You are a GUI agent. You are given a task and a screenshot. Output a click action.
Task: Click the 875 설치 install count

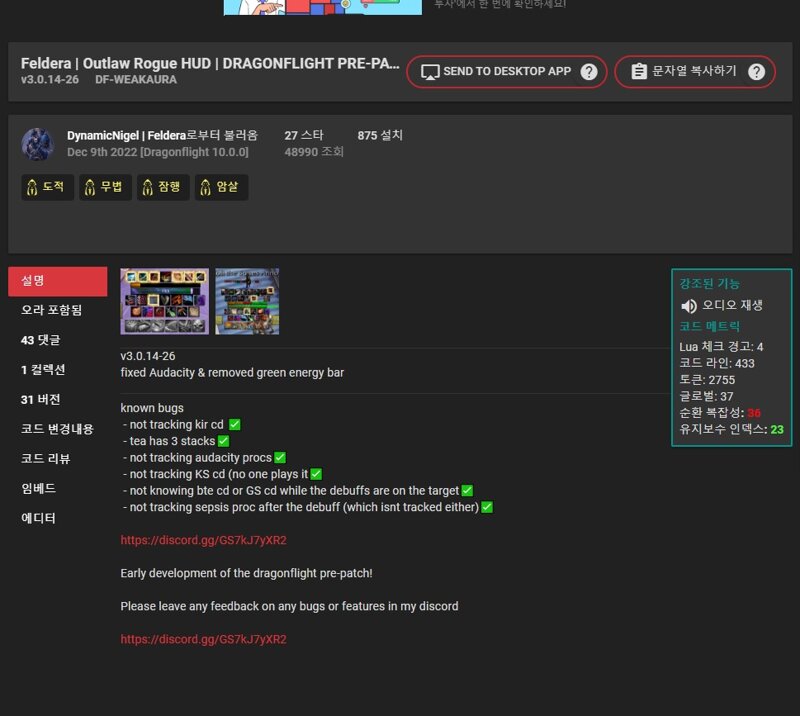coord(380,136)
